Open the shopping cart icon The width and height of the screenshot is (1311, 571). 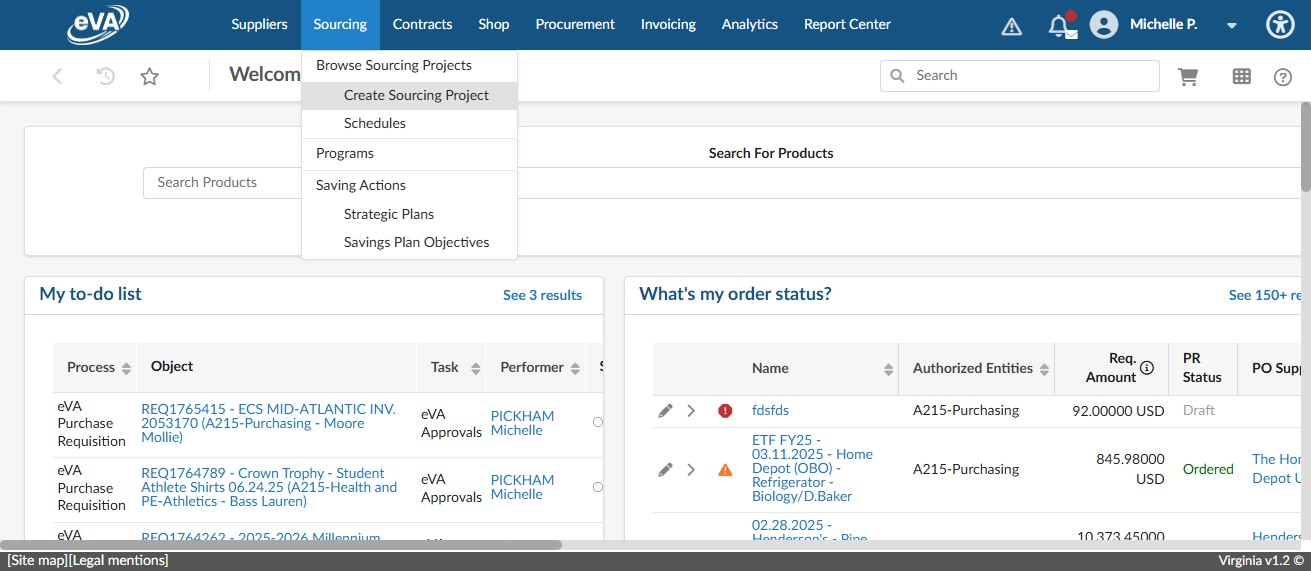[1188, 76]
